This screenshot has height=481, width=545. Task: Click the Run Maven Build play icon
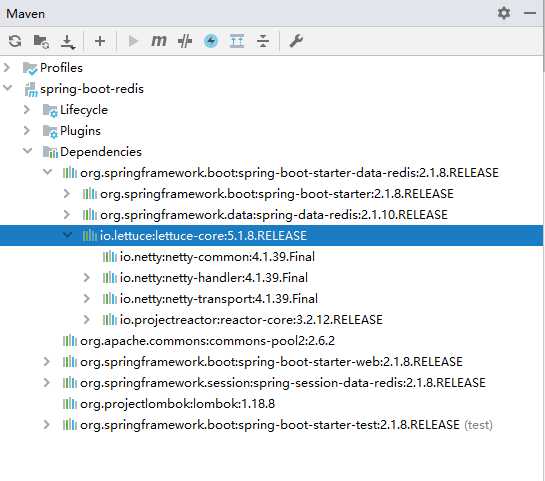[133, 41]
